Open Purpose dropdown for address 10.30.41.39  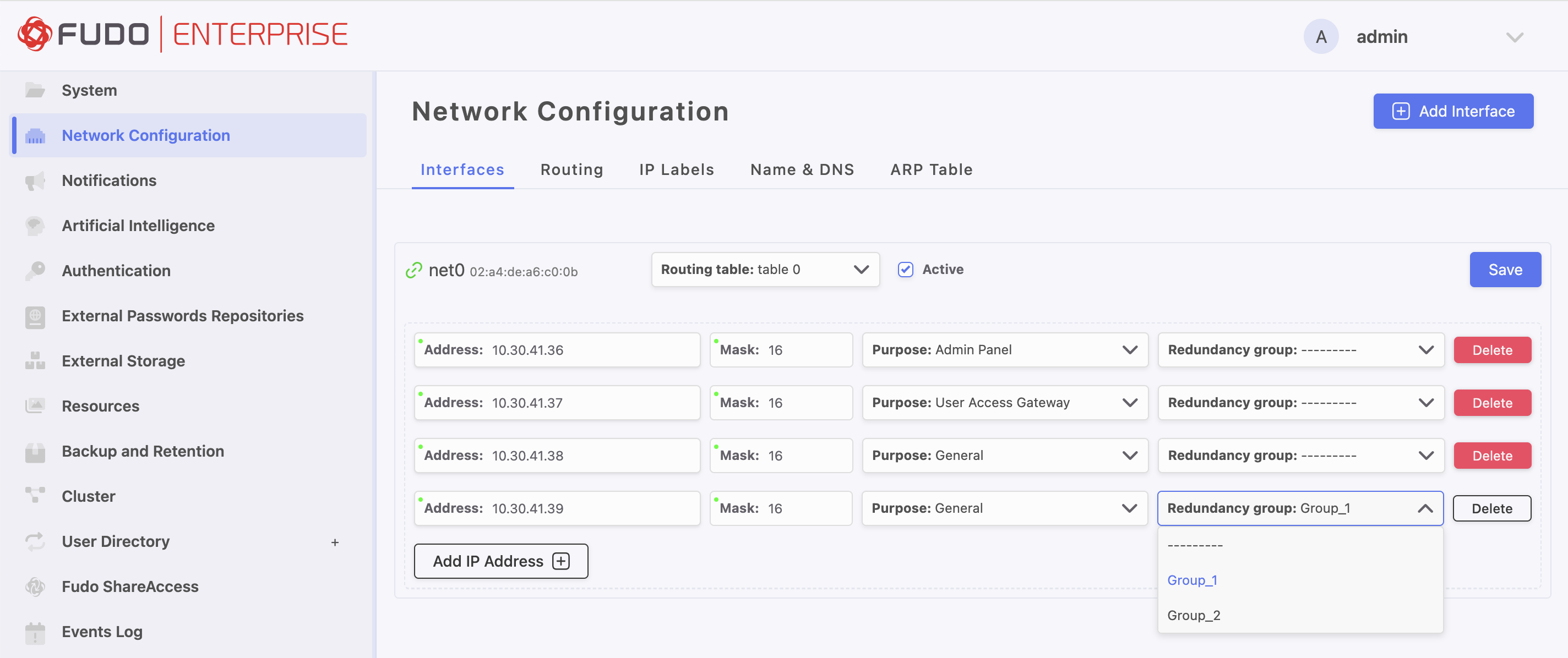pyautogui.click(x=1004, y=508)
